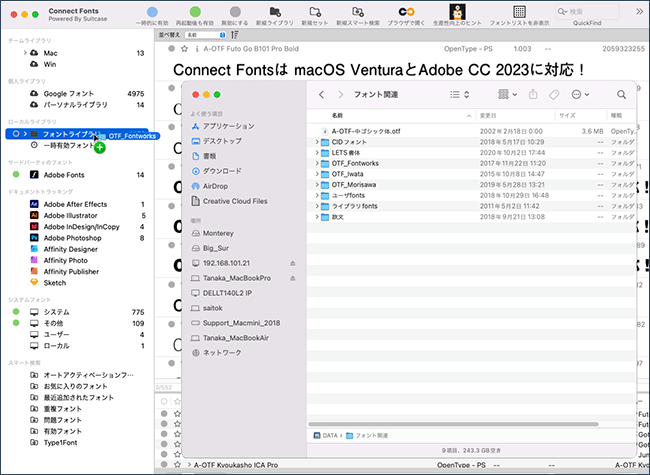Click the deactivate (無効にする) gray toolbar button
This screenshot has width=650, height=475.
(235, 12)
